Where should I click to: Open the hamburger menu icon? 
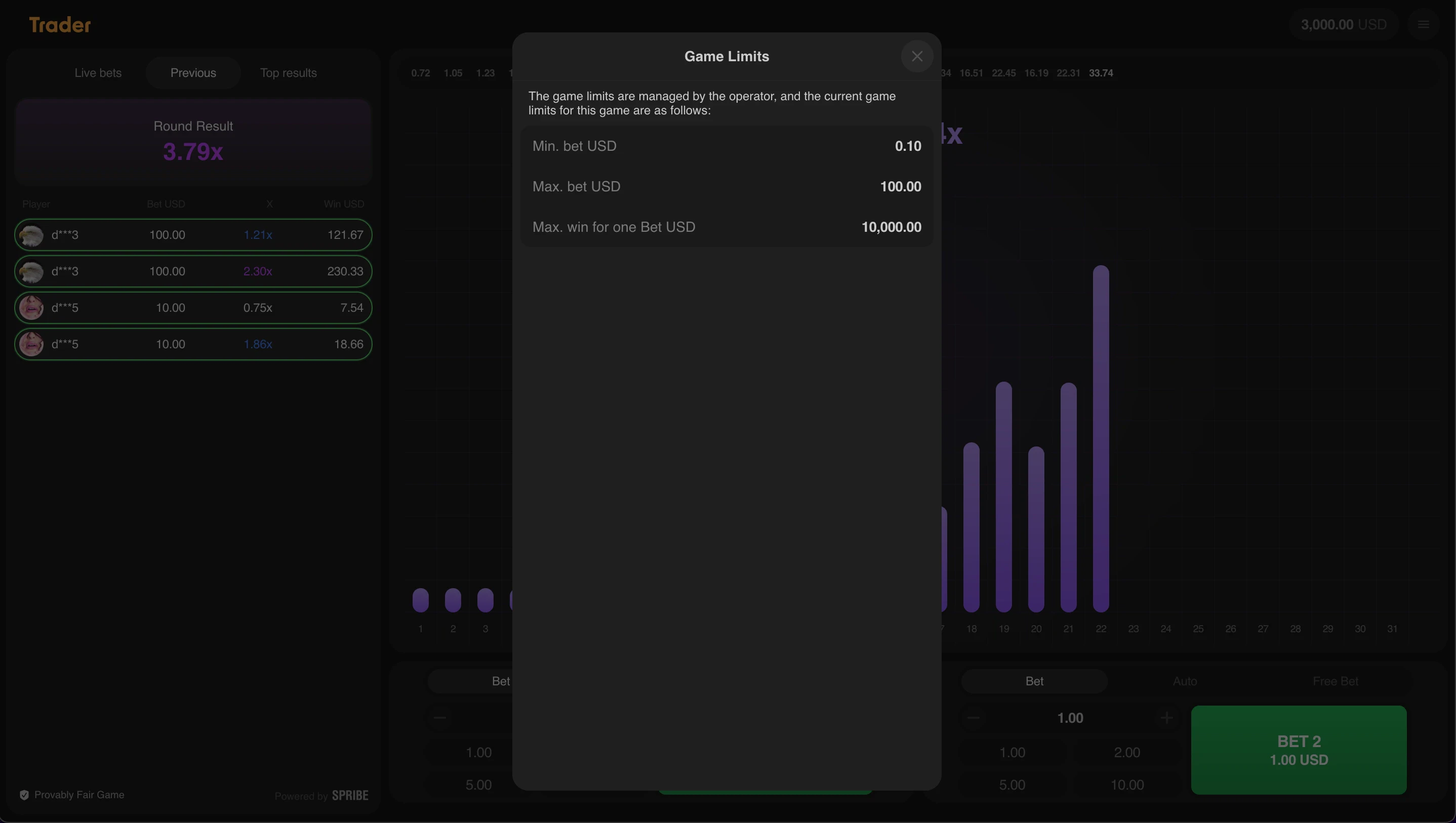tap(1423, 24)
